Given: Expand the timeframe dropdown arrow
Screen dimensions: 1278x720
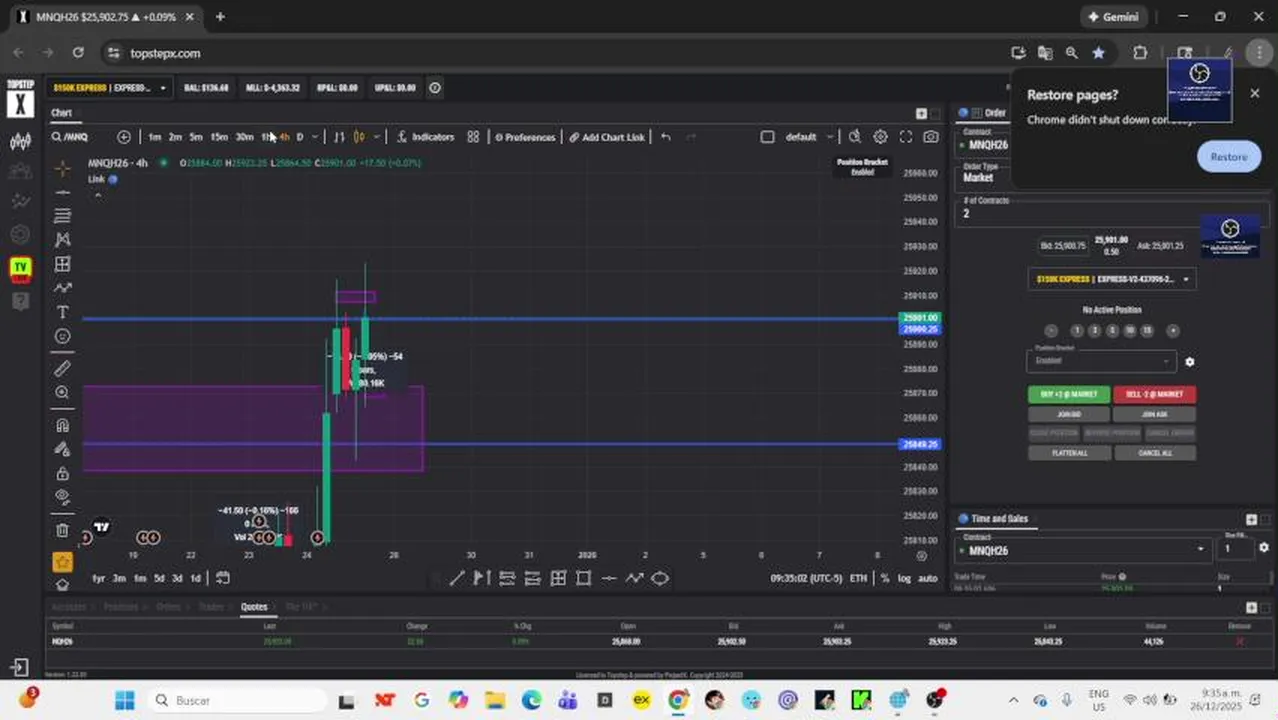Looking at the screenshot, I should click(315, 137).
